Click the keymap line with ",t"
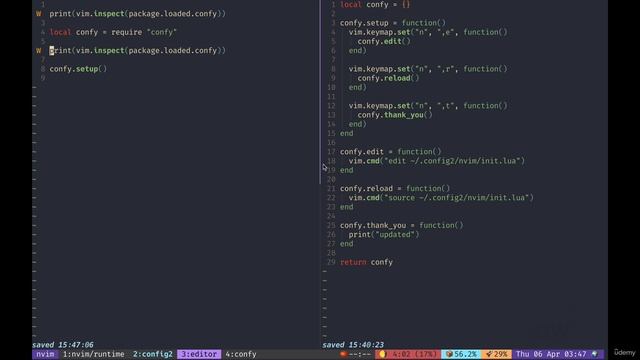The image size is (640, 360). tap(428, 105)
